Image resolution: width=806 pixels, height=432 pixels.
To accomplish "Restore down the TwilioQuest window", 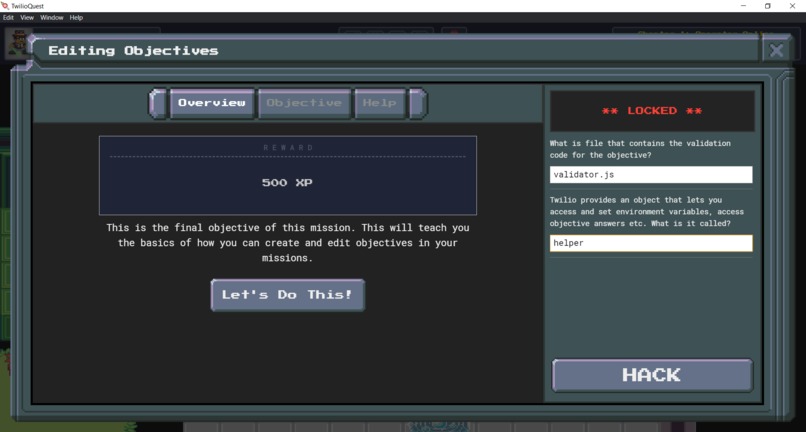I will tap(767, 6).
